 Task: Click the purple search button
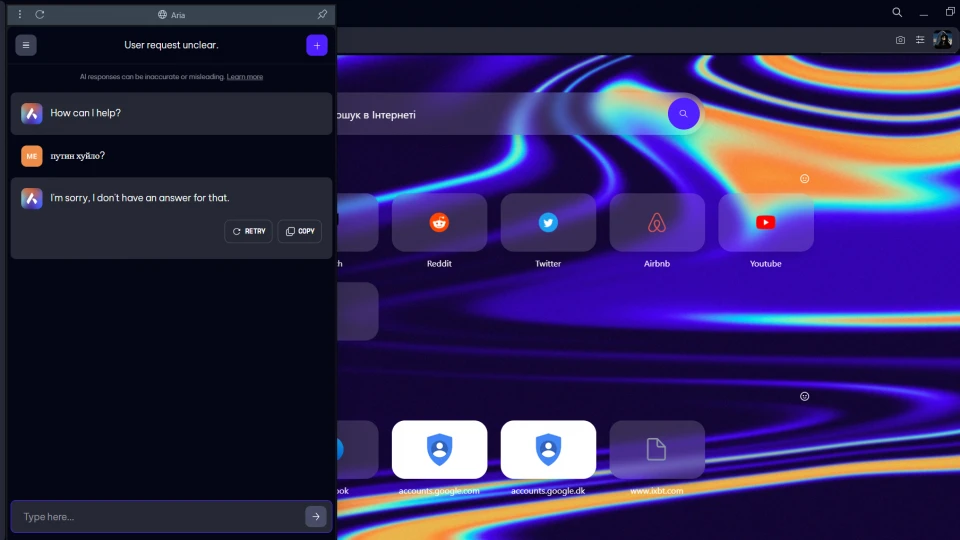point(684,114)
